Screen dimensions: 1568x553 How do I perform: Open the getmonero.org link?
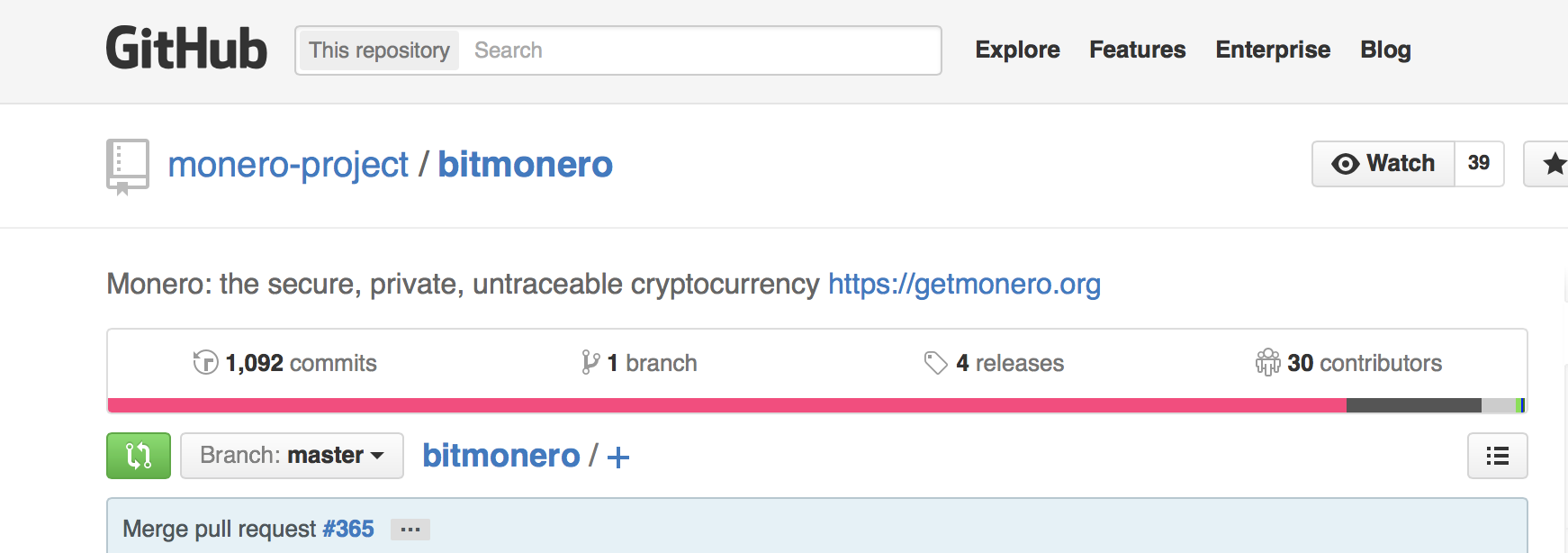tap(964, 284)
